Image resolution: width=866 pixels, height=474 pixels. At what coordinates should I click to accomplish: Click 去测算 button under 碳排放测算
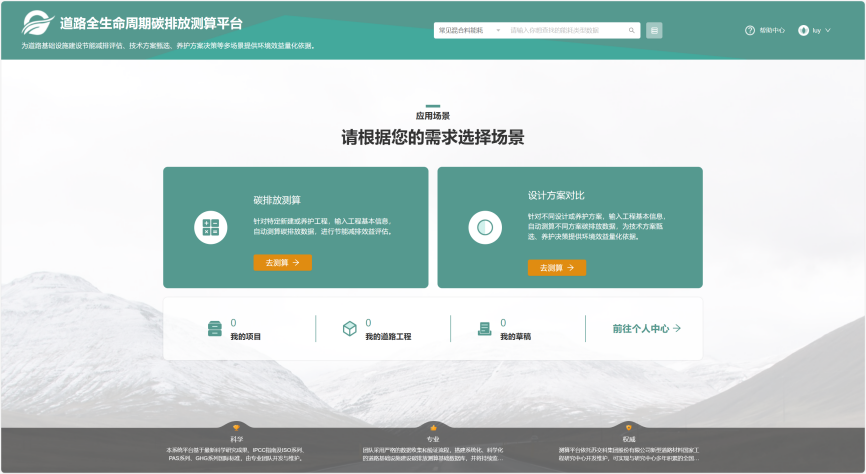pyautogui.click(x=282, y=263)
